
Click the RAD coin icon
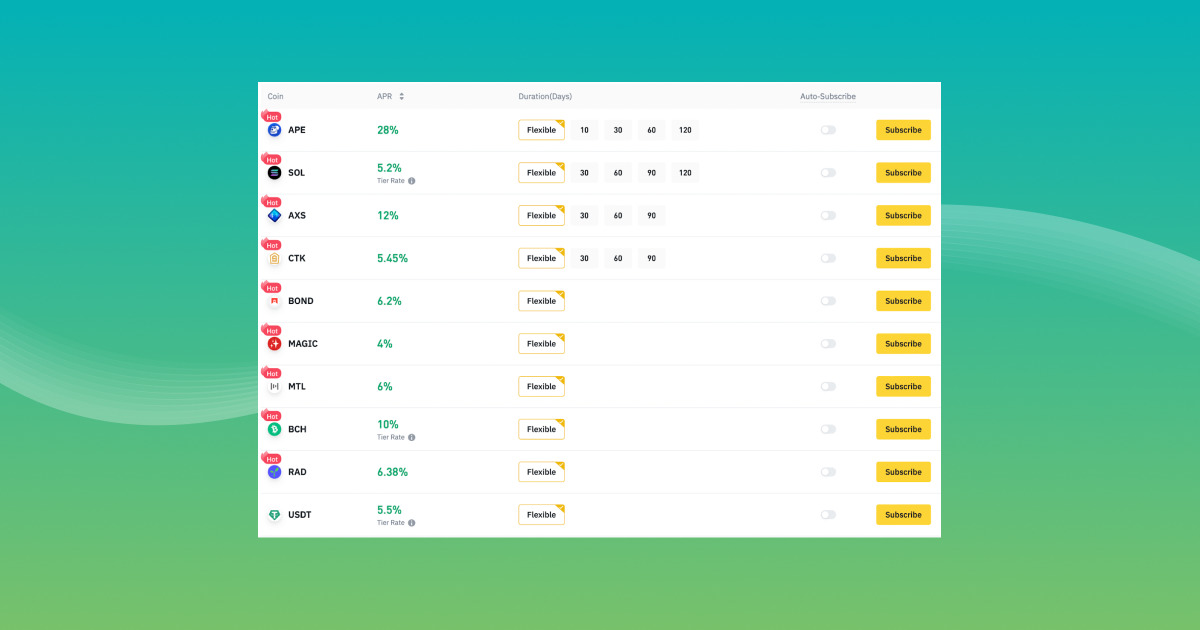(273, 472)
